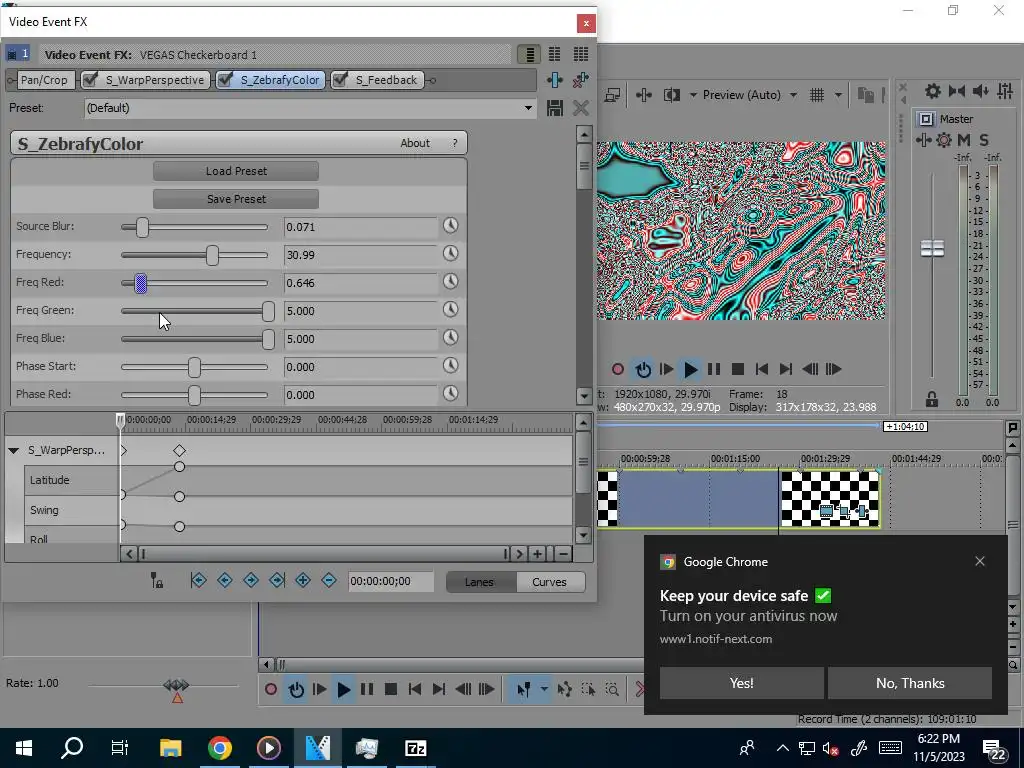Screen dimensions: 1024x768
Task: Click the Remove Selected Plug-In icon
Action: tap(581, 80)
